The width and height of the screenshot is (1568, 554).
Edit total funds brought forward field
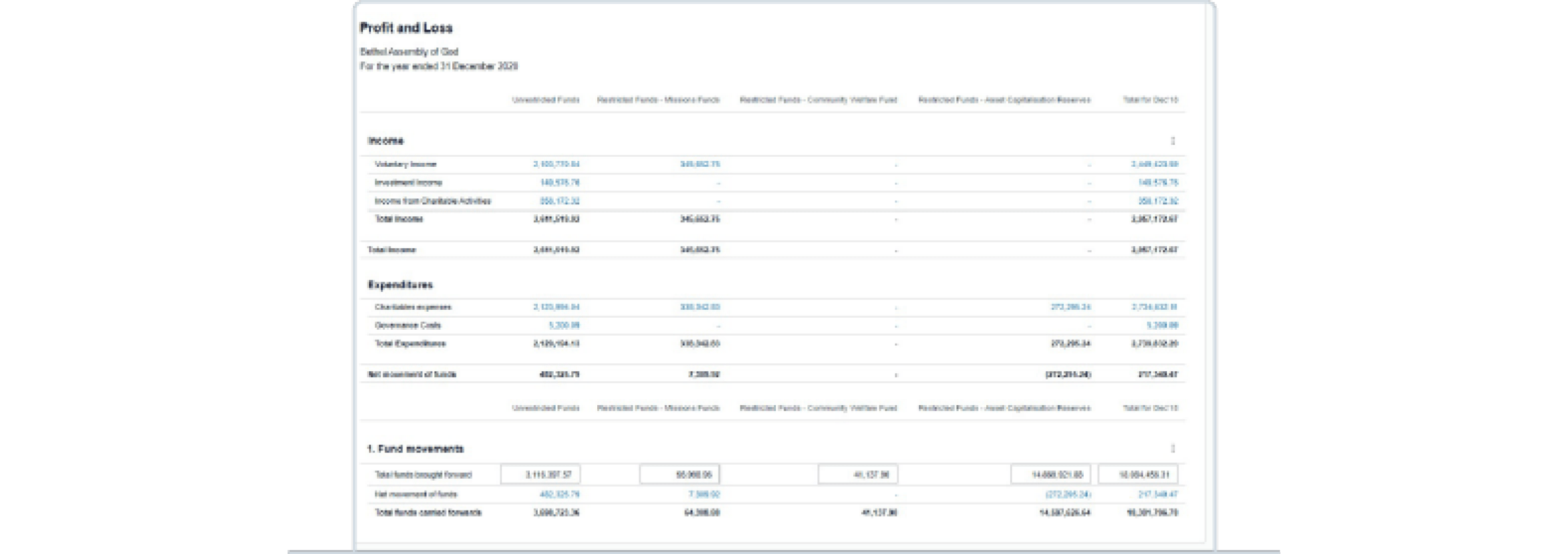[1138, 475]
